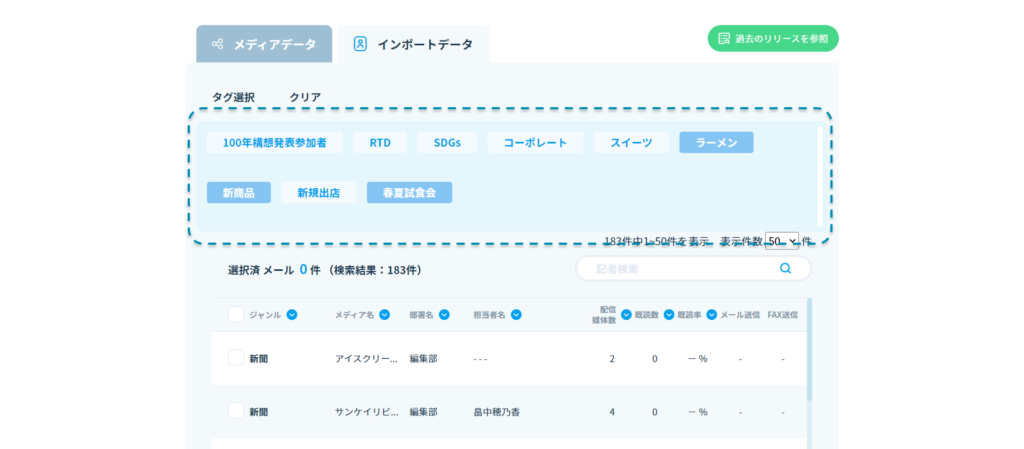Check the select-all checkbox in the table header

tap(236, 315)
